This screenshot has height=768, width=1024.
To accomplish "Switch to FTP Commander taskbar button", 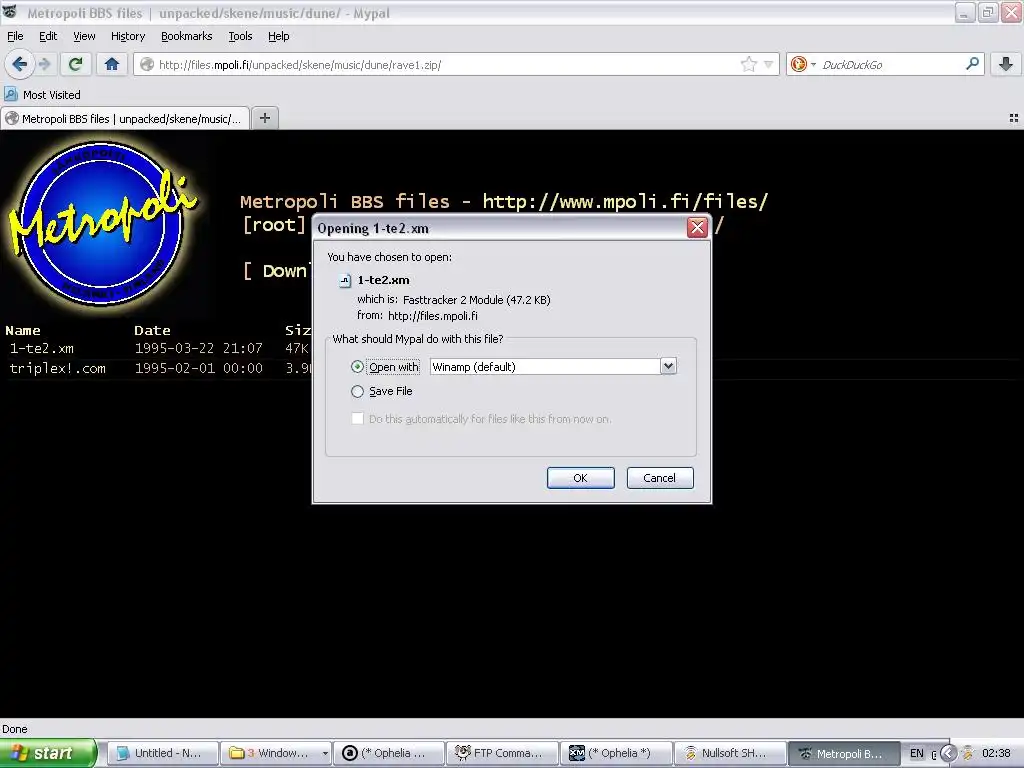I will 502,753.
